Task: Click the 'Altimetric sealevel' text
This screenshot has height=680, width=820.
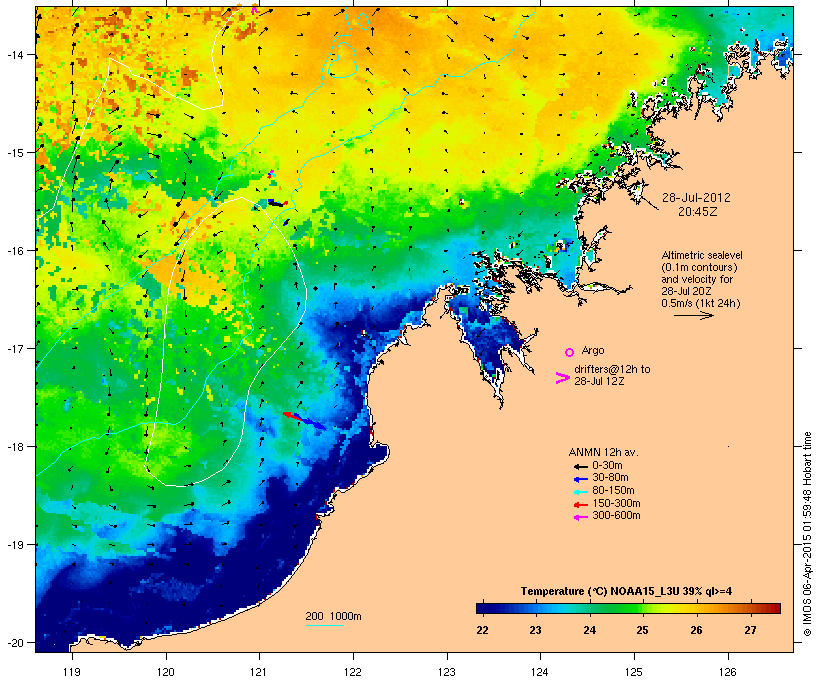Action: 702,255
